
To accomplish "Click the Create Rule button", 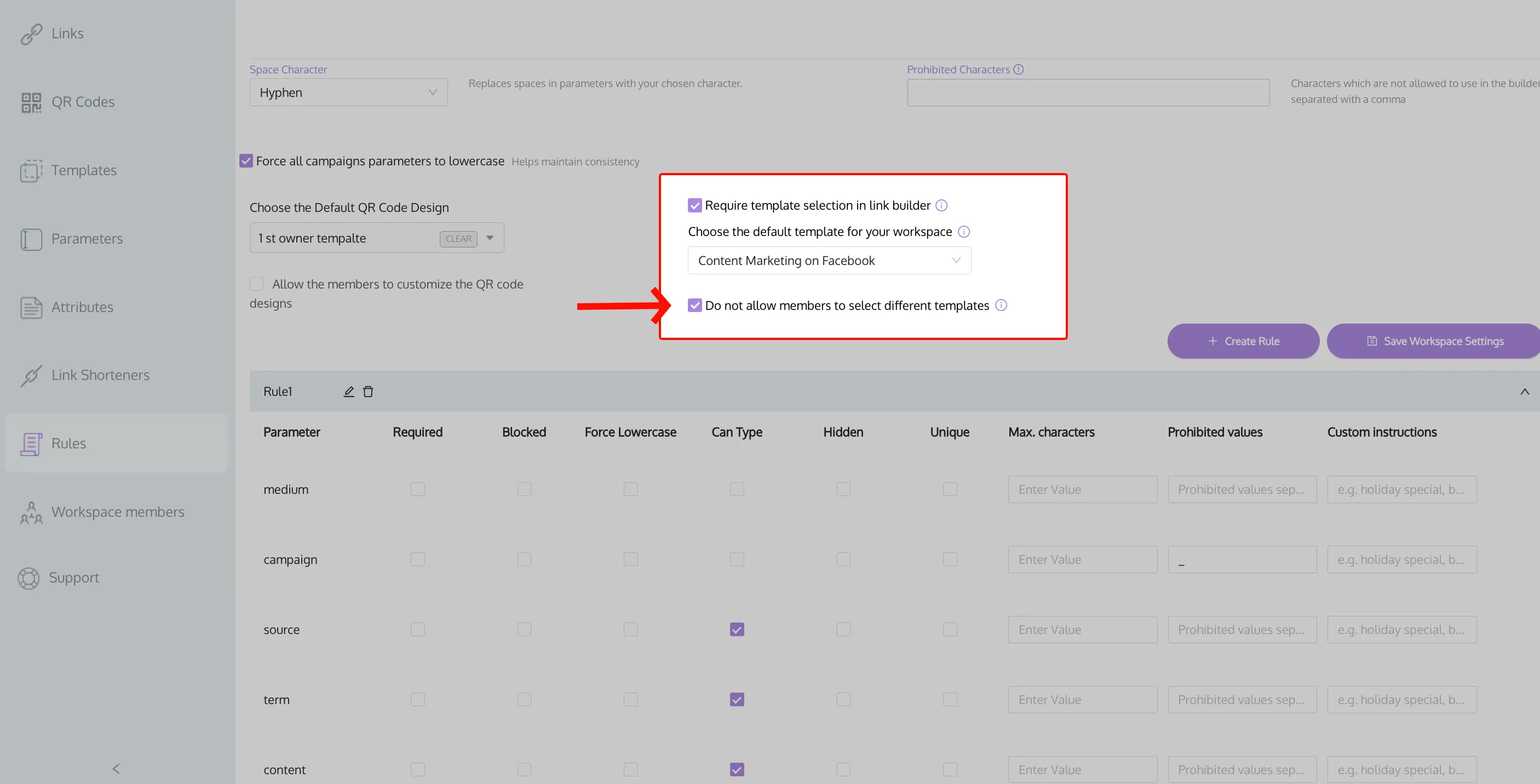I will coord(1243,341).
